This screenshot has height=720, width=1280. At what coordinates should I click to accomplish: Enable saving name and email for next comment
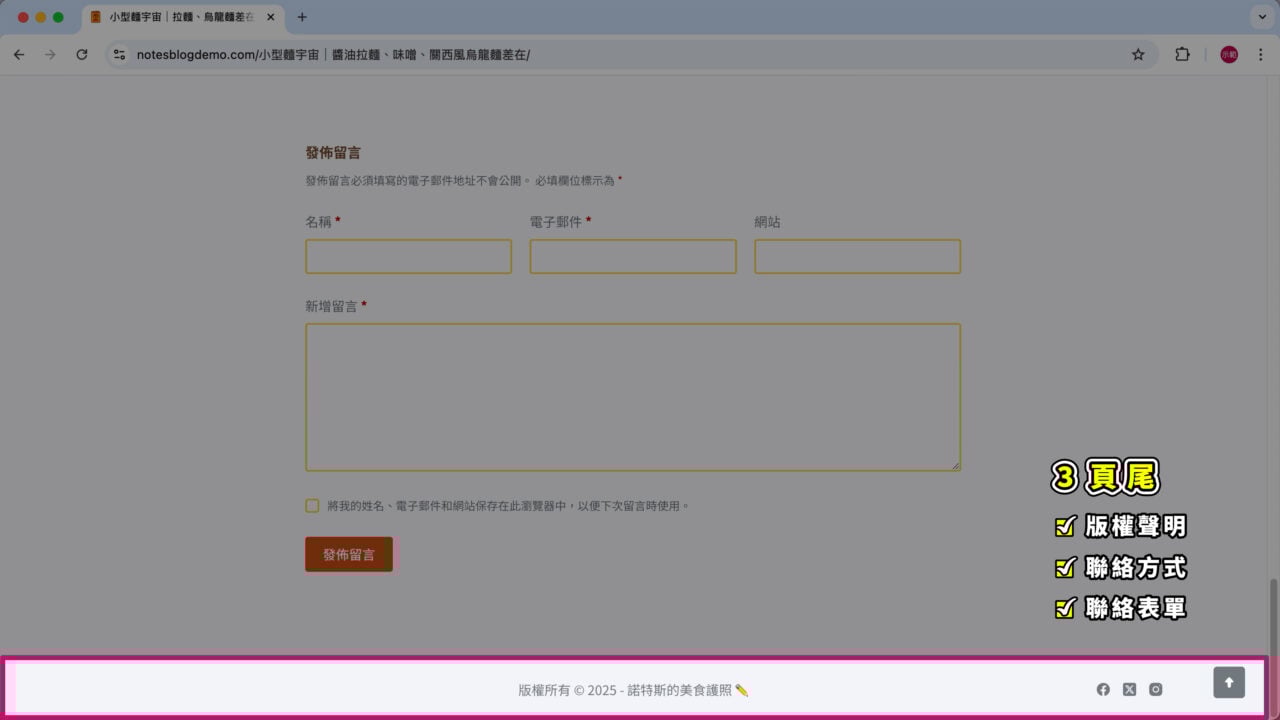click(x=312, y=505)
